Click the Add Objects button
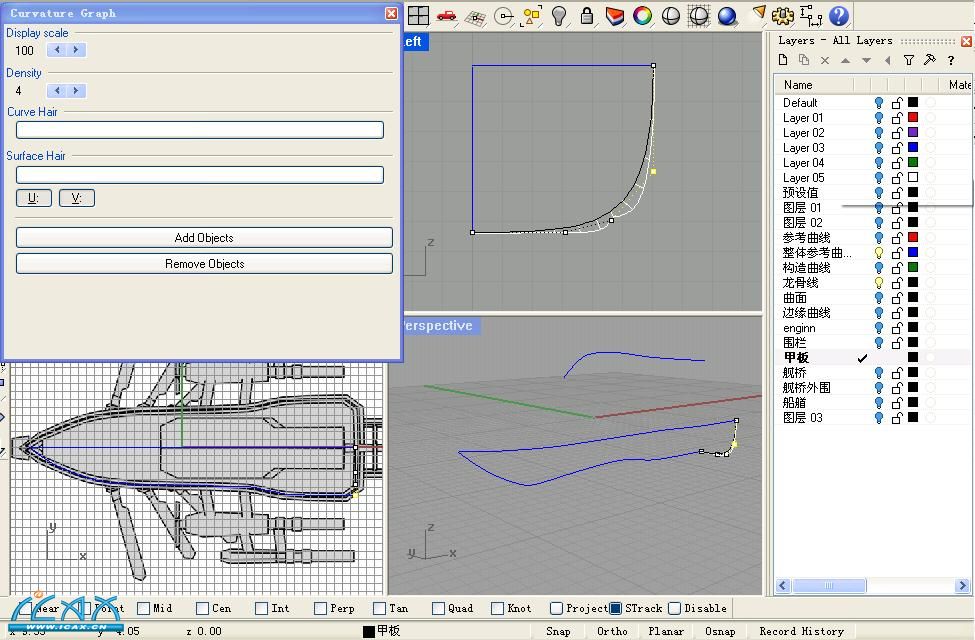This screenshot has height=640, width=975. [x=204, y=238]
